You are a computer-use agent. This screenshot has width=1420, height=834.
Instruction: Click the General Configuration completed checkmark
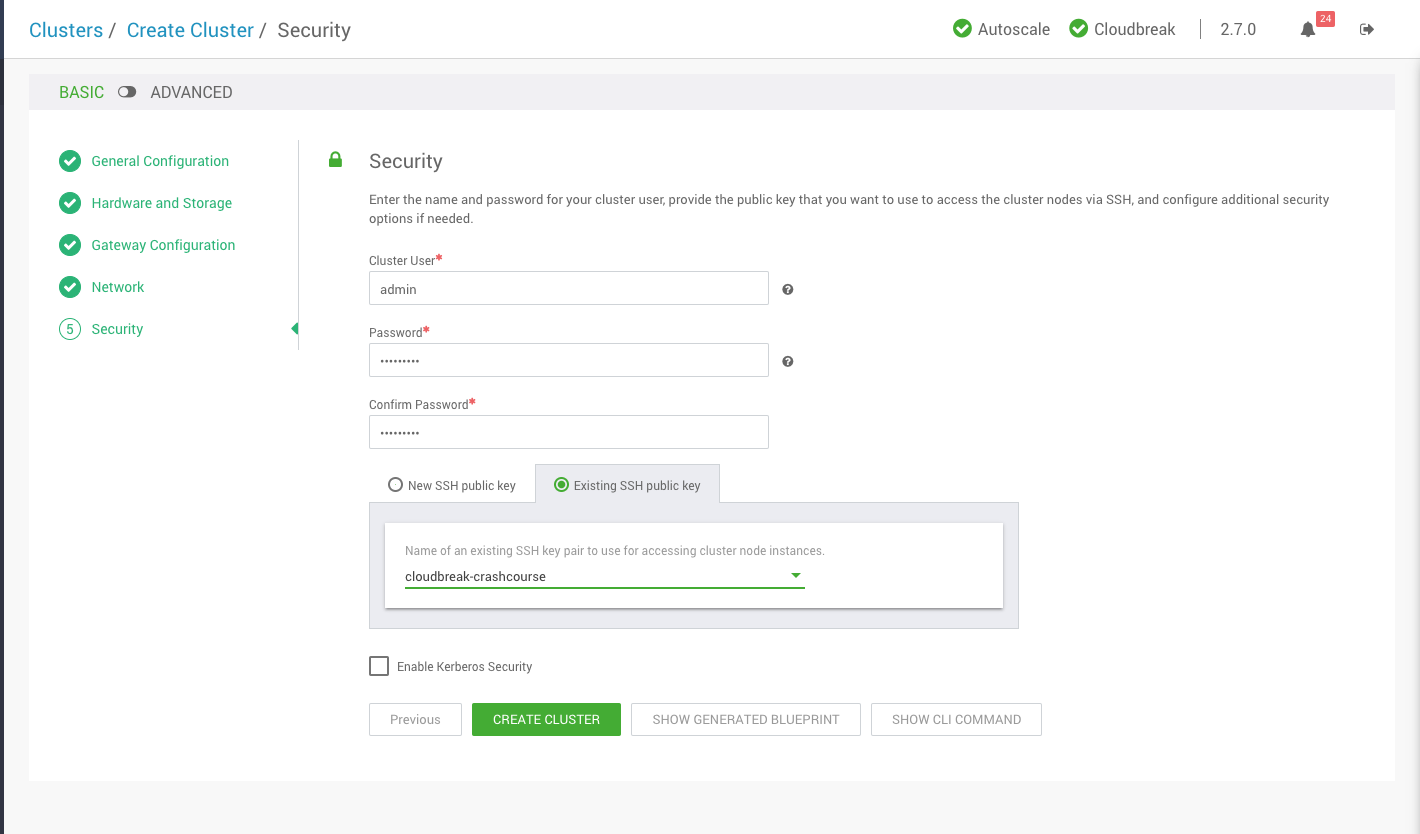click(x=70, y=161)
